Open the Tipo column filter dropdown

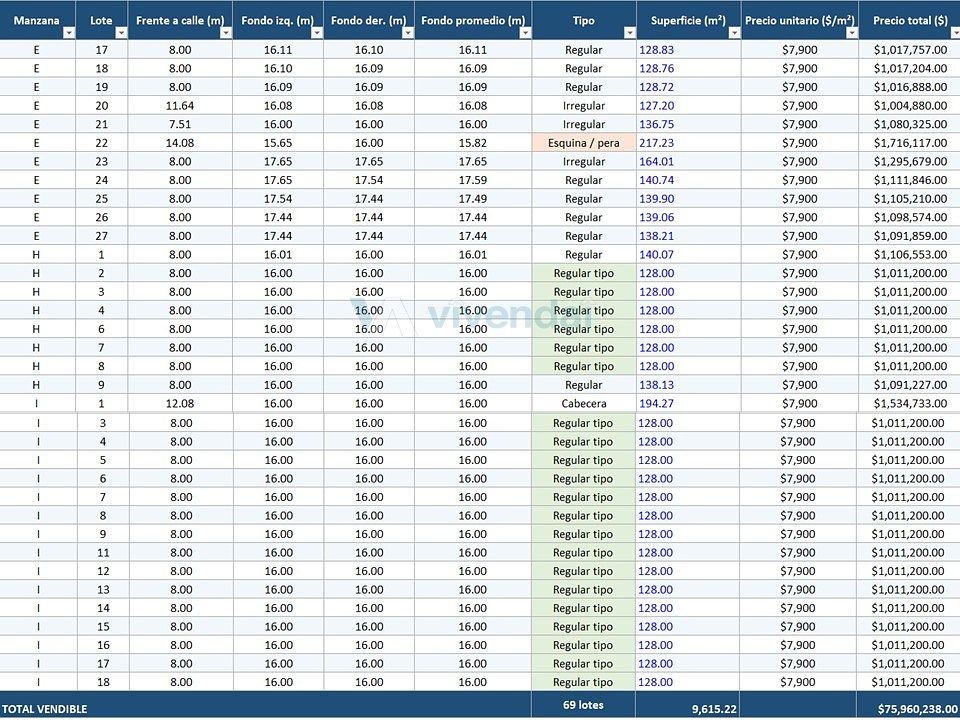[629, 33]
